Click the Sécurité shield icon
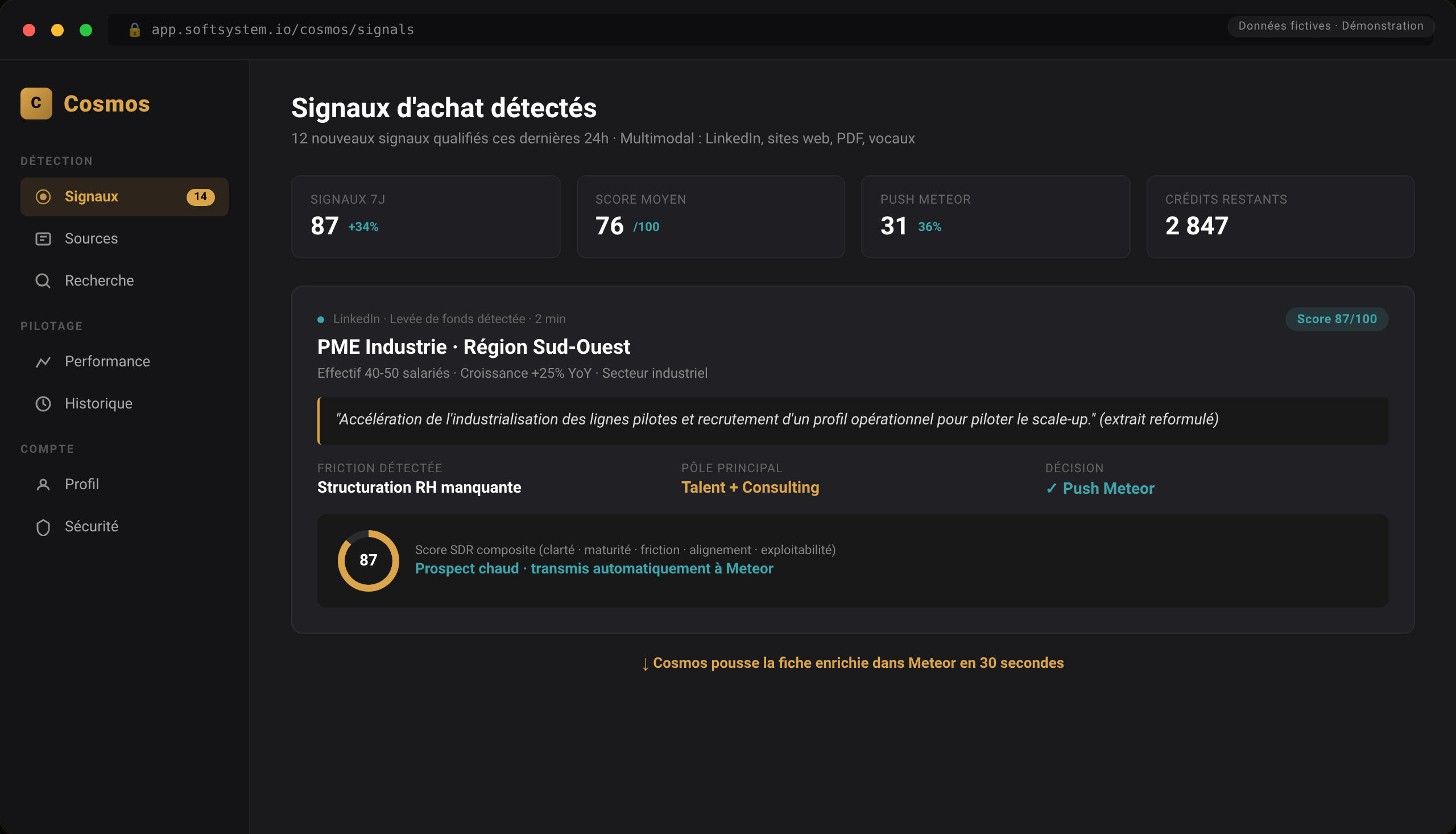 tap(43, 527)
